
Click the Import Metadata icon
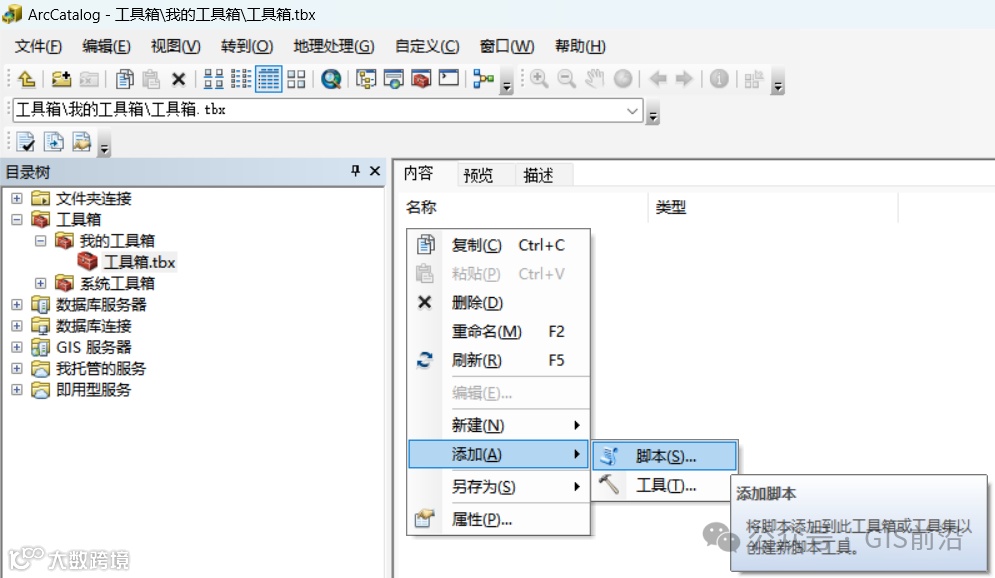click(x=54, y=141)
